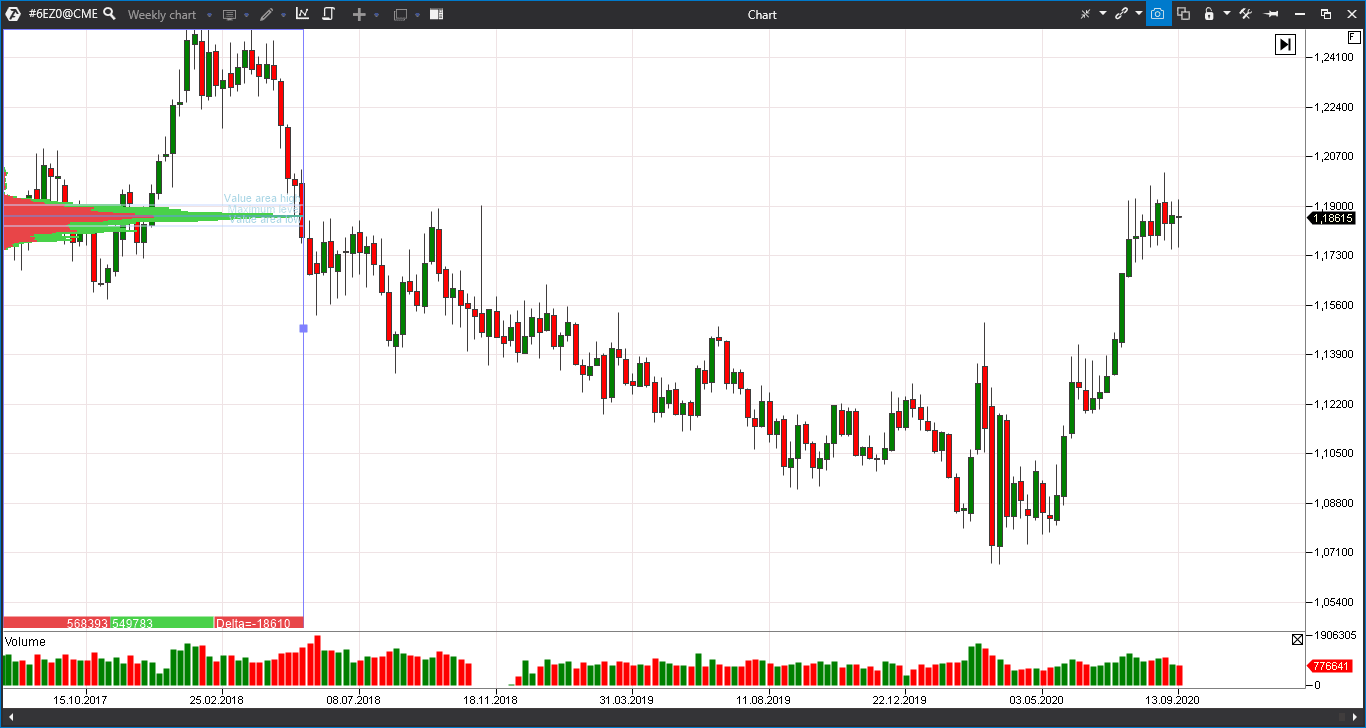Click the cluster window frame icon
The height and width of the screenshot is (728, 1366).
coord(400,15)
